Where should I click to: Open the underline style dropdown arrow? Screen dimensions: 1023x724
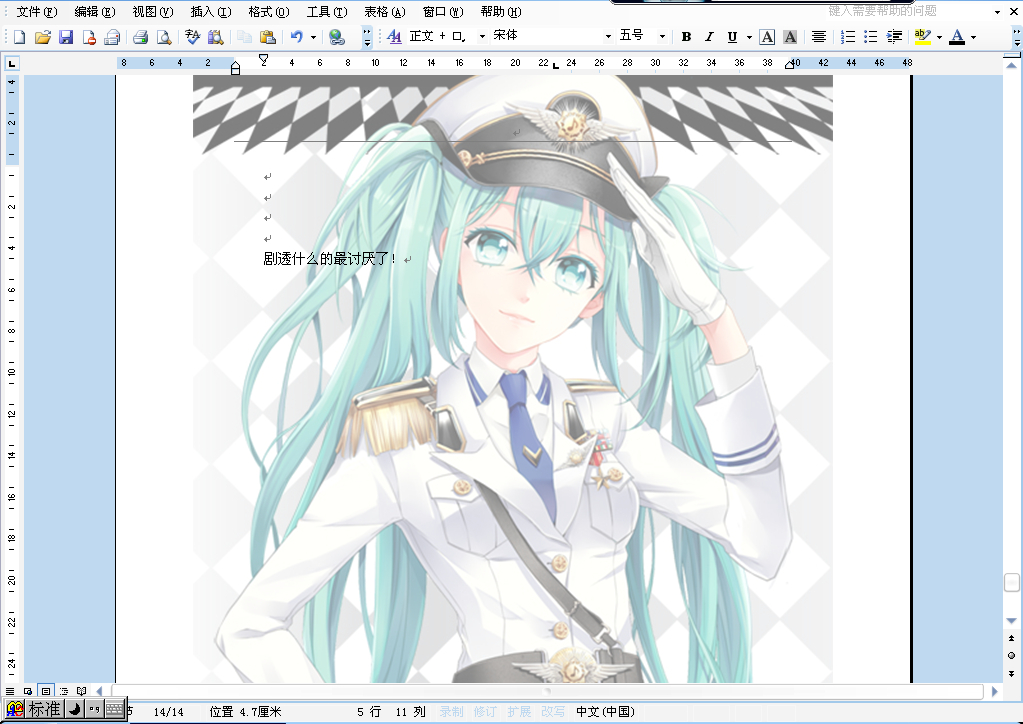click(749, 37)
